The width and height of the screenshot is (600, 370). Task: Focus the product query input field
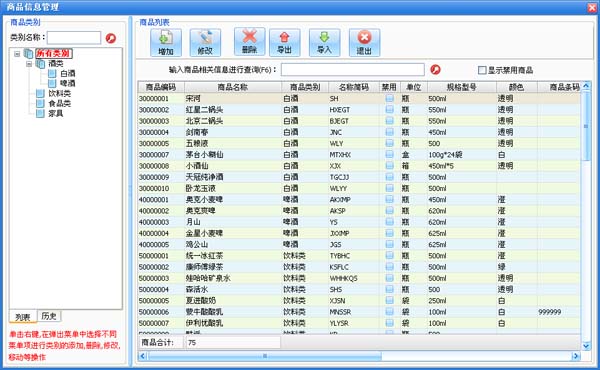352,70
